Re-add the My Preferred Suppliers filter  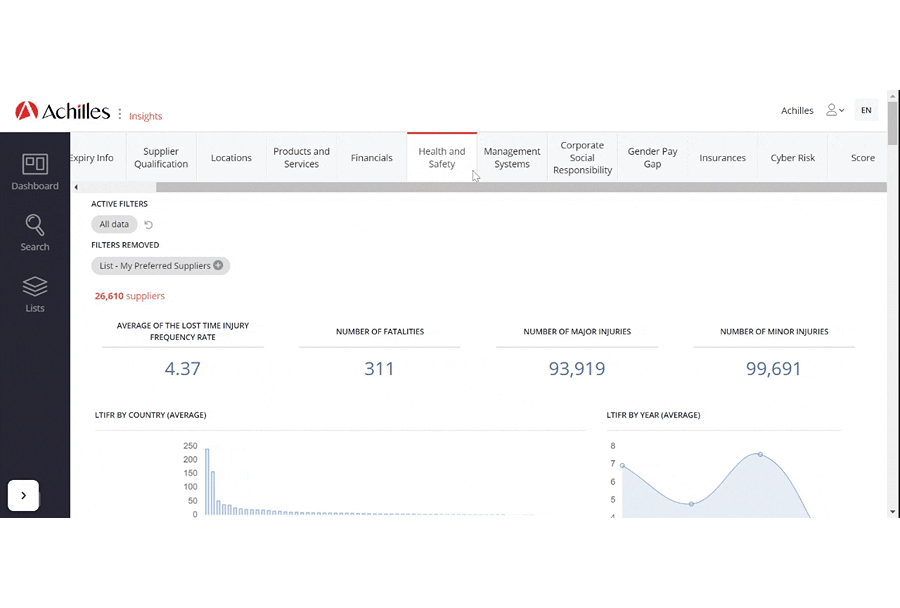tap(218, 266)
